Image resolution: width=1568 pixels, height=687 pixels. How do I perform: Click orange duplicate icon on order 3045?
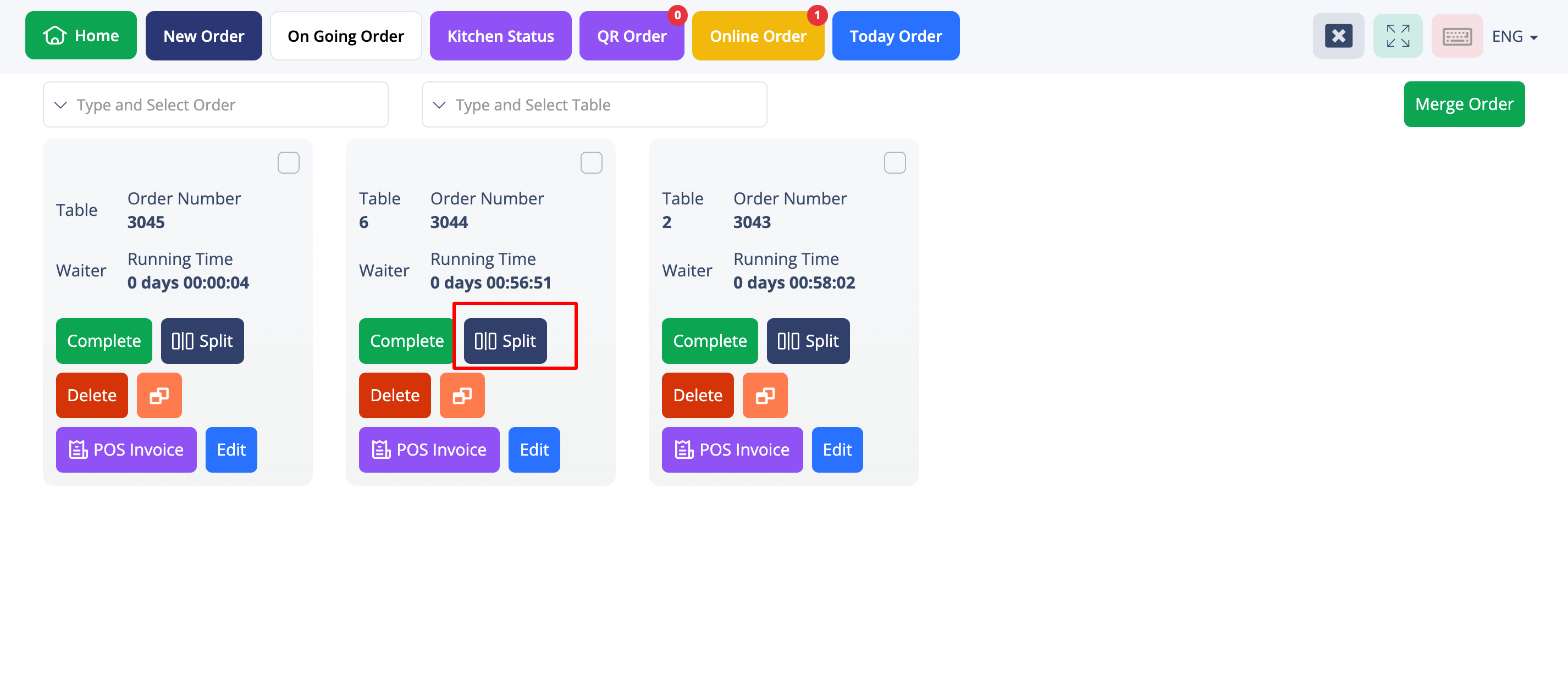tap(159, 396)
